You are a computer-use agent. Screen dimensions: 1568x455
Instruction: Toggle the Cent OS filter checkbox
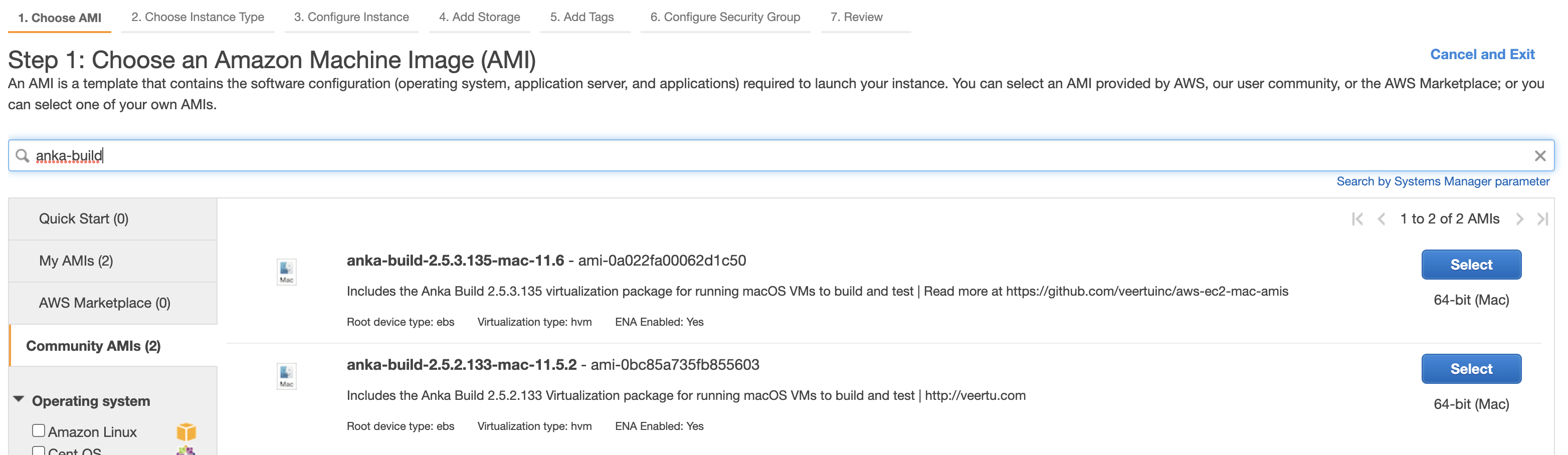pyautogui.click(x=38, y=451)
